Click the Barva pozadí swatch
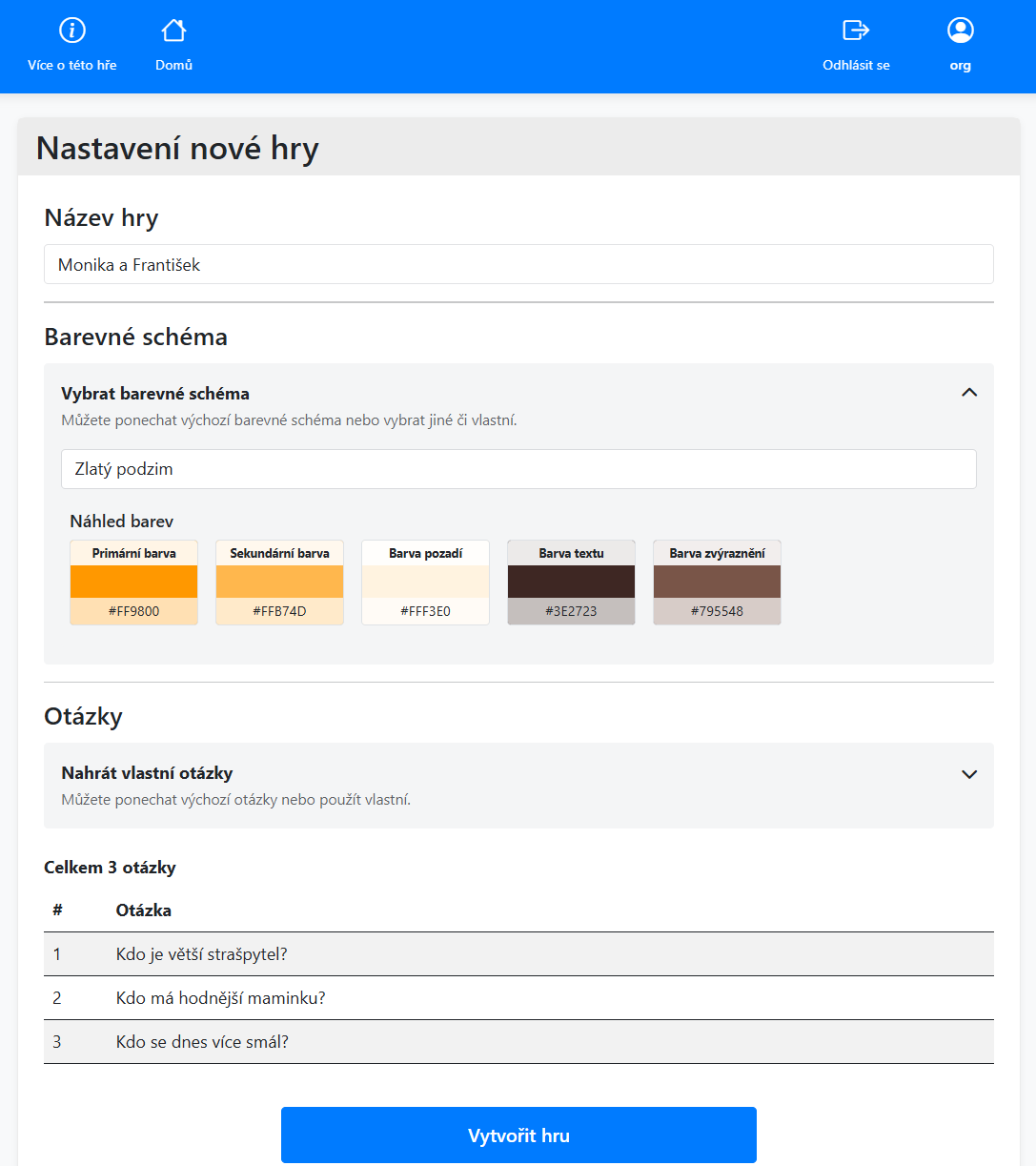The image size is (1036, 1166). point(425,582)
